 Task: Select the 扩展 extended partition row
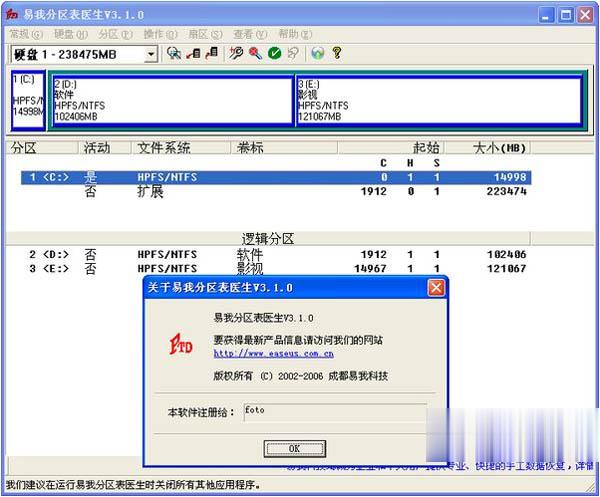tap(276, 191)
